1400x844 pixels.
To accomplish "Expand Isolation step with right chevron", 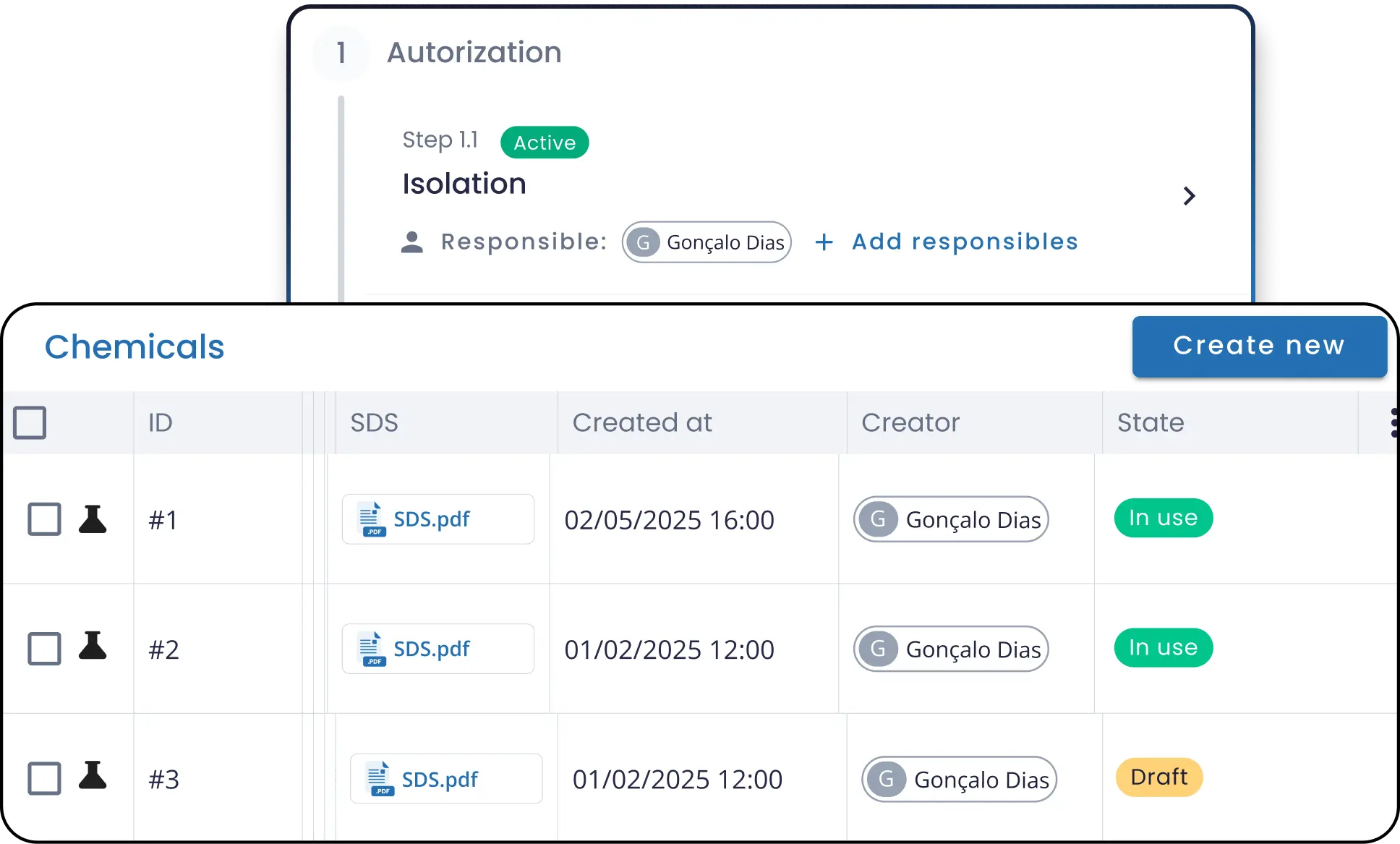I will (x=1189, y=196).
